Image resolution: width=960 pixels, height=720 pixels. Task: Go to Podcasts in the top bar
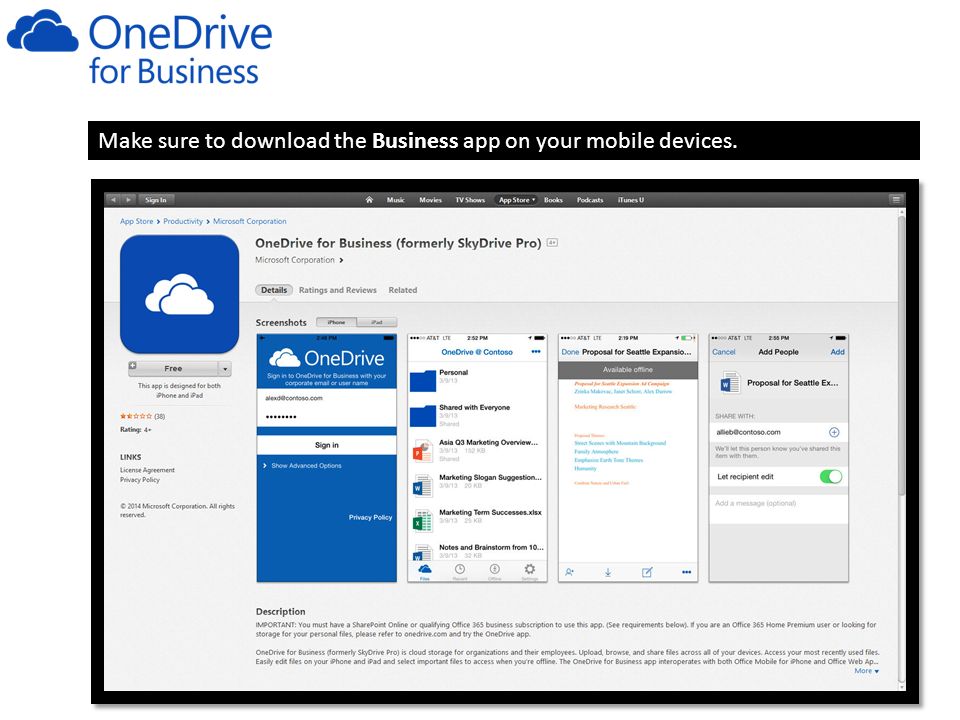(x=590, y=200)
